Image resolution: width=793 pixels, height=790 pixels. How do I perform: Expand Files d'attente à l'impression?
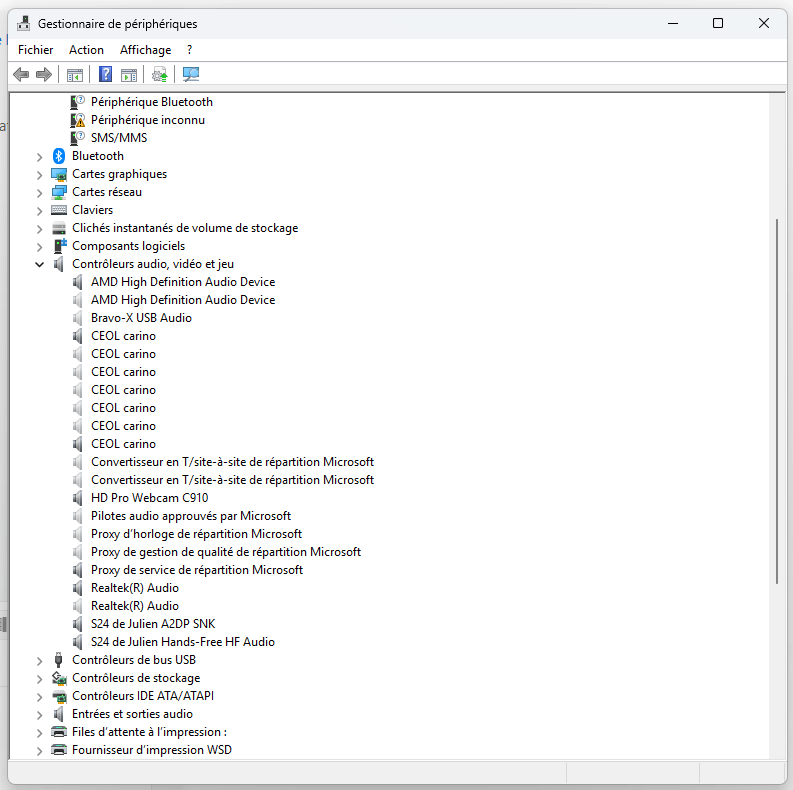(39, 733)
